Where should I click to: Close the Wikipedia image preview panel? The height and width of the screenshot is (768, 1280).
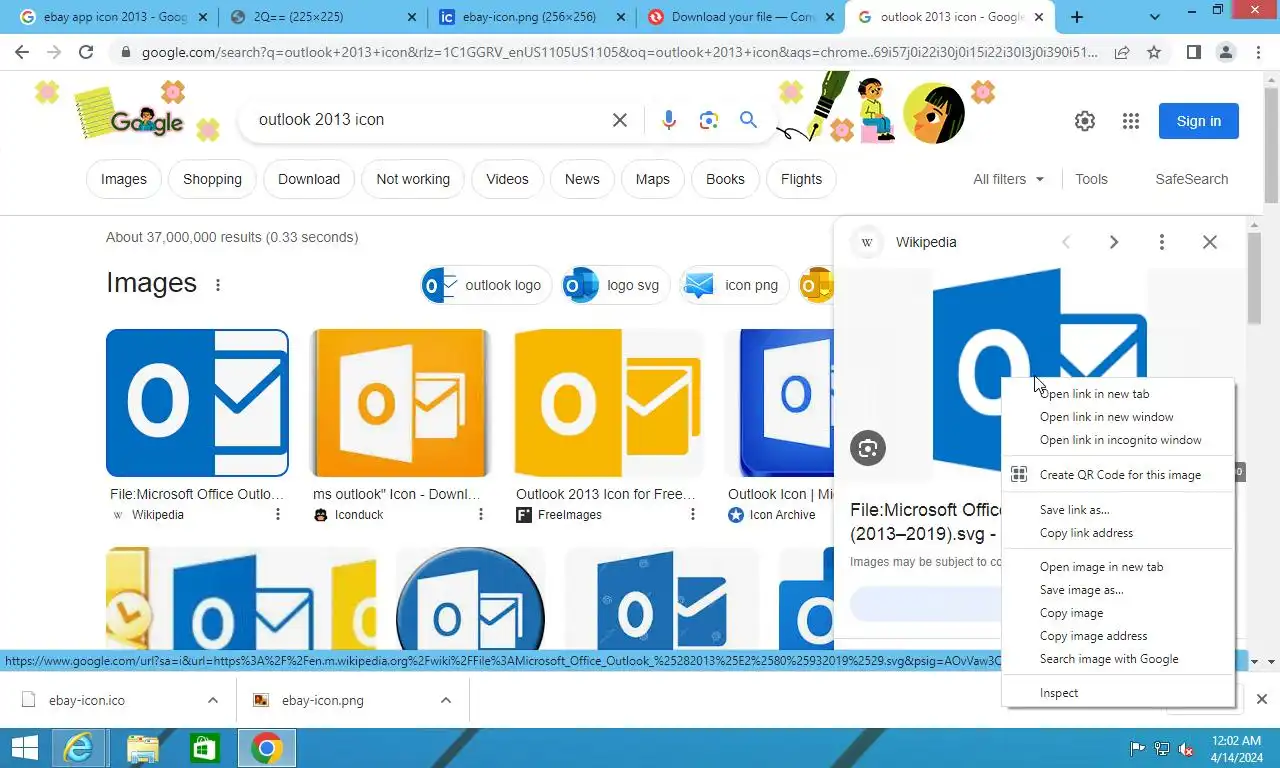[x=1210, y=242]
